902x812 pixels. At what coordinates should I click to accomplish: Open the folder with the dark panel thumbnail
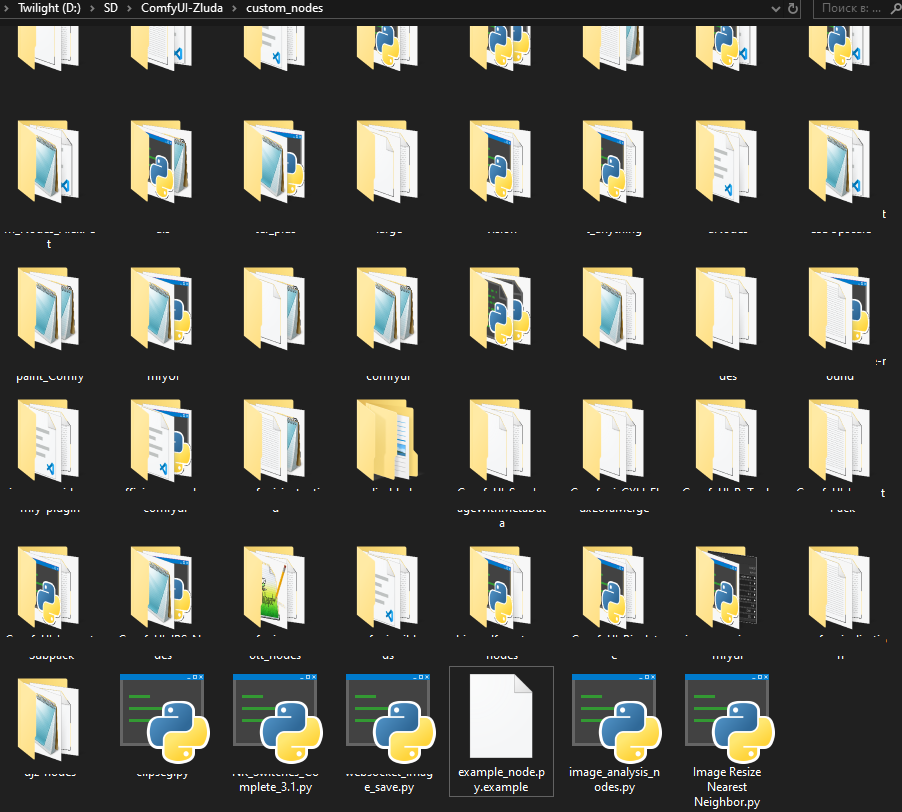point(727,587)
